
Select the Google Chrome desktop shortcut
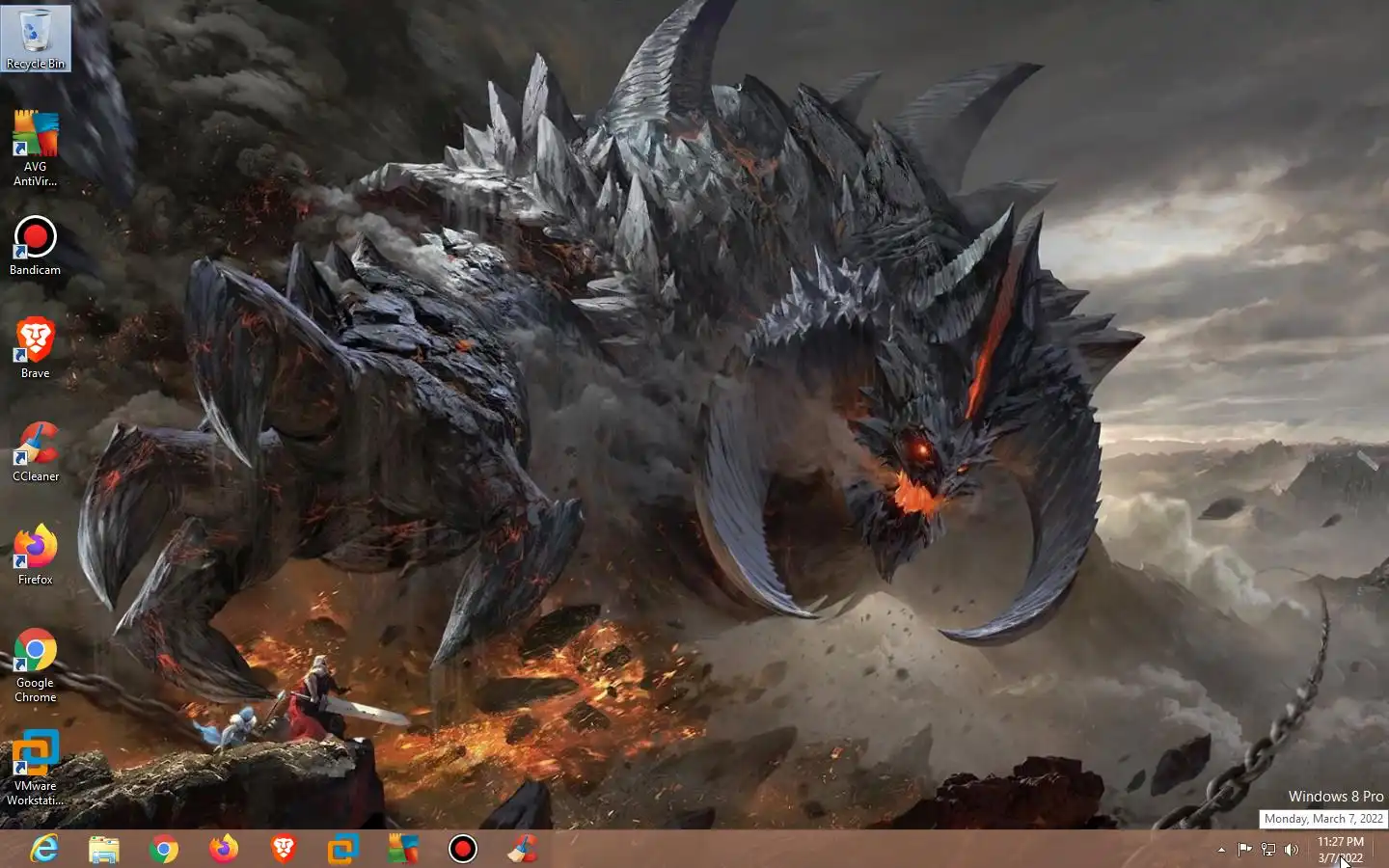[x=36, y=665]
